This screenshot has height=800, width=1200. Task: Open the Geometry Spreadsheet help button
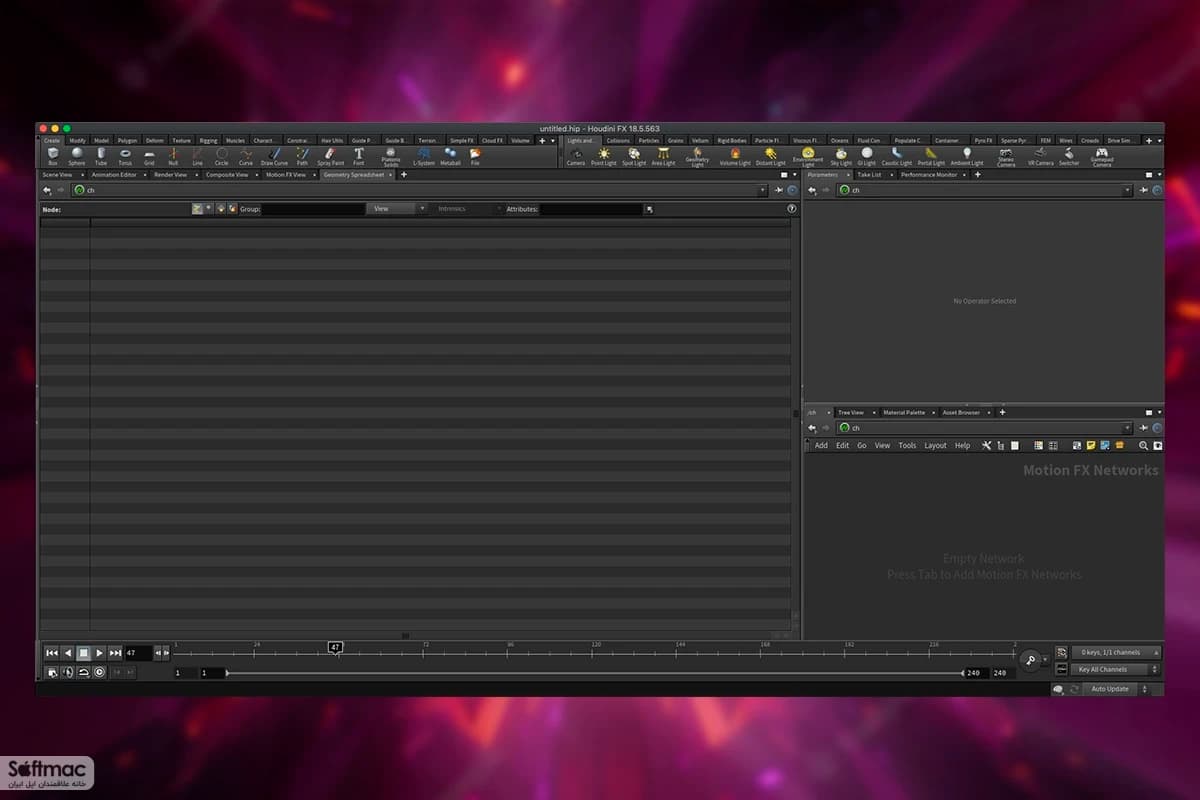click(792, 209)
